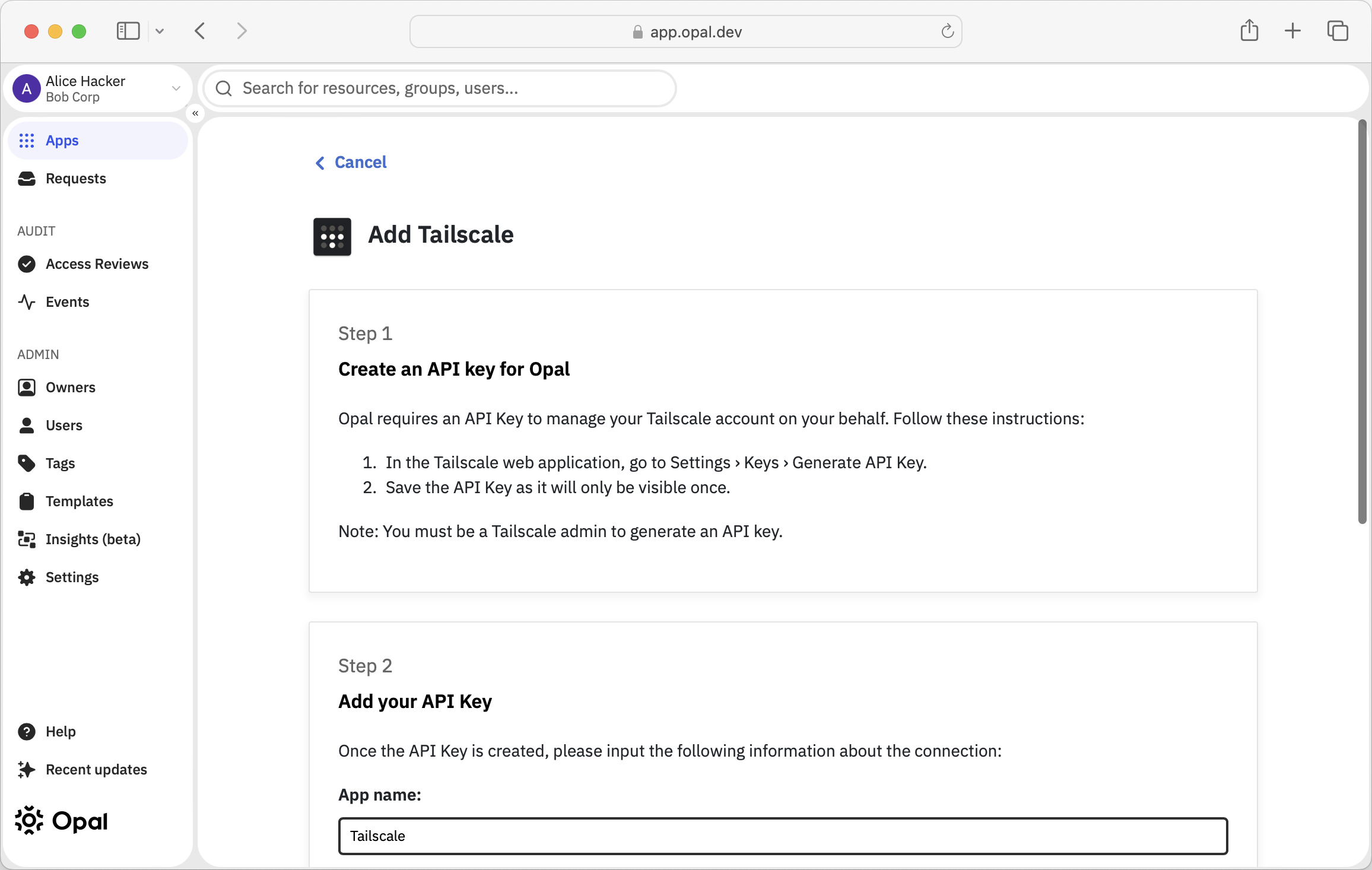Click the Help question mark icon
Screen dimensions: 1372x870
click(27, 732)
